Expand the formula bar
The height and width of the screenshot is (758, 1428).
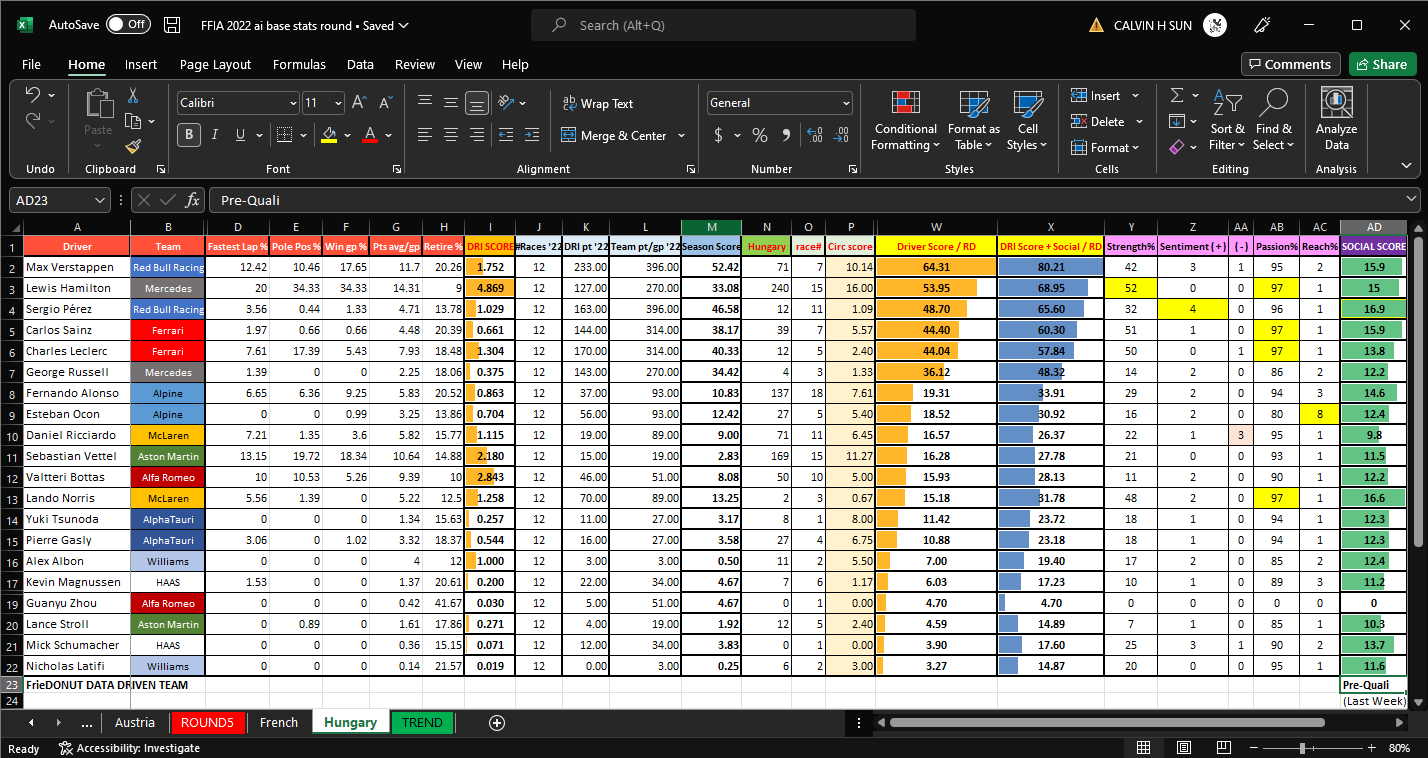click(x=1411, y=200)
